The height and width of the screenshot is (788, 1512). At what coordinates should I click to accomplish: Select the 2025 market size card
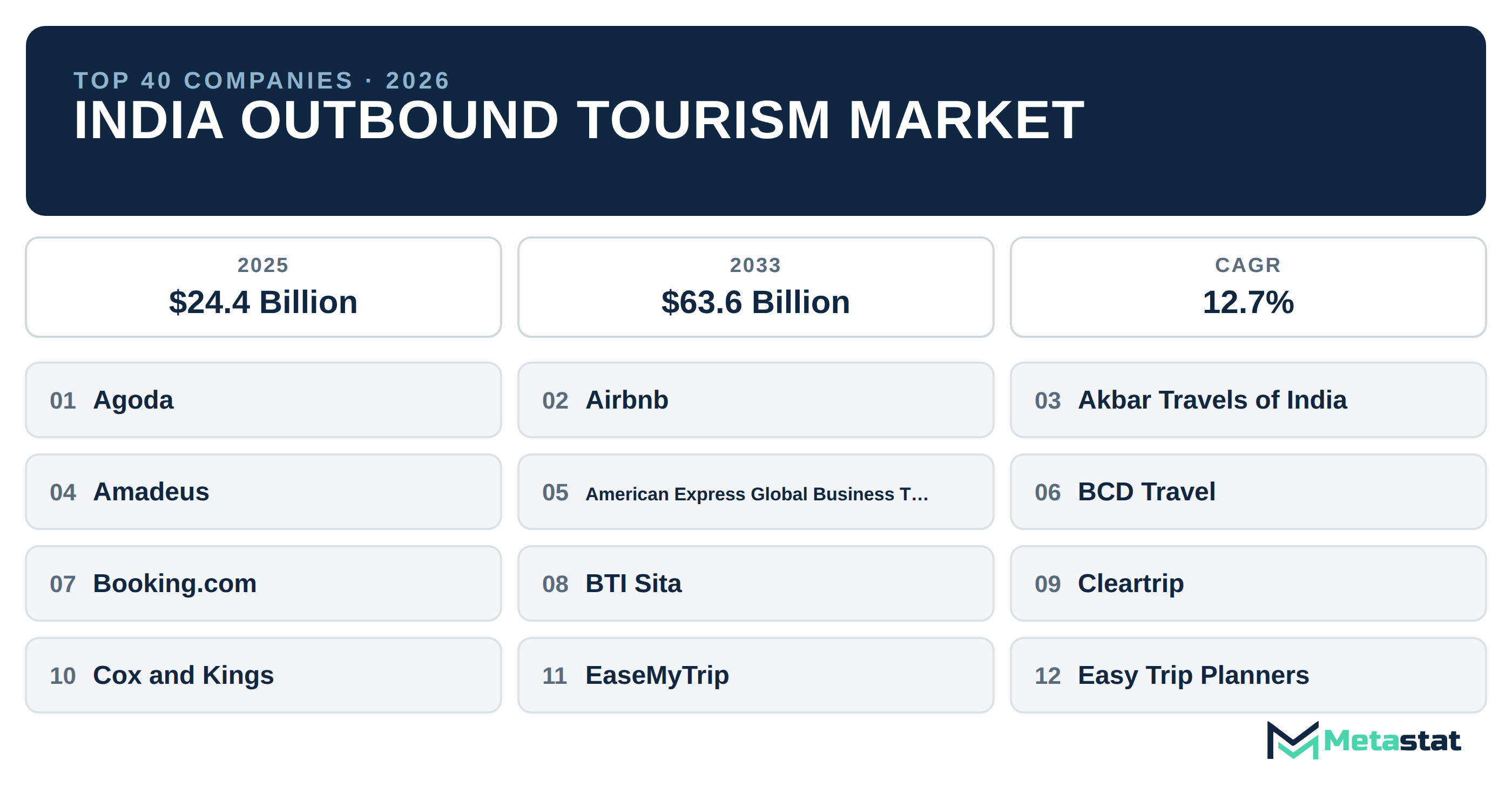coord(264,288)
